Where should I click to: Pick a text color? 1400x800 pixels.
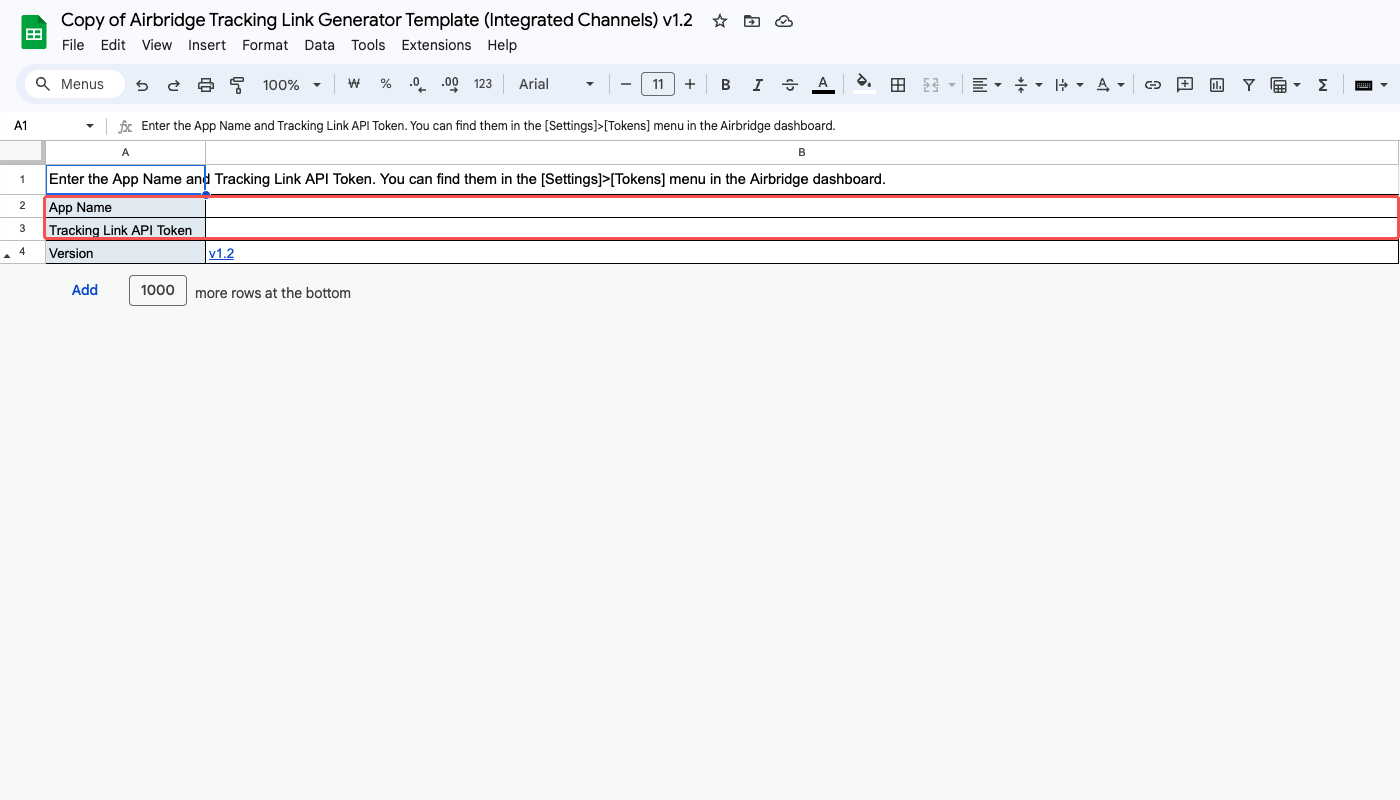823,85
